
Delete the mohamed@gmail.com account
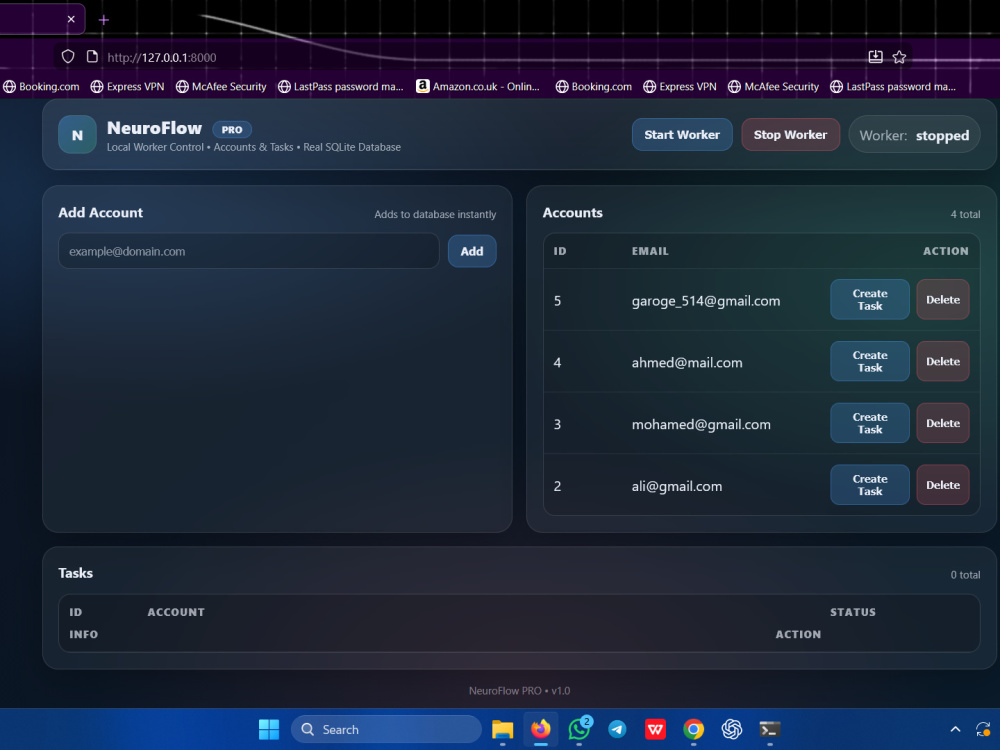click(x=943, y=423)
